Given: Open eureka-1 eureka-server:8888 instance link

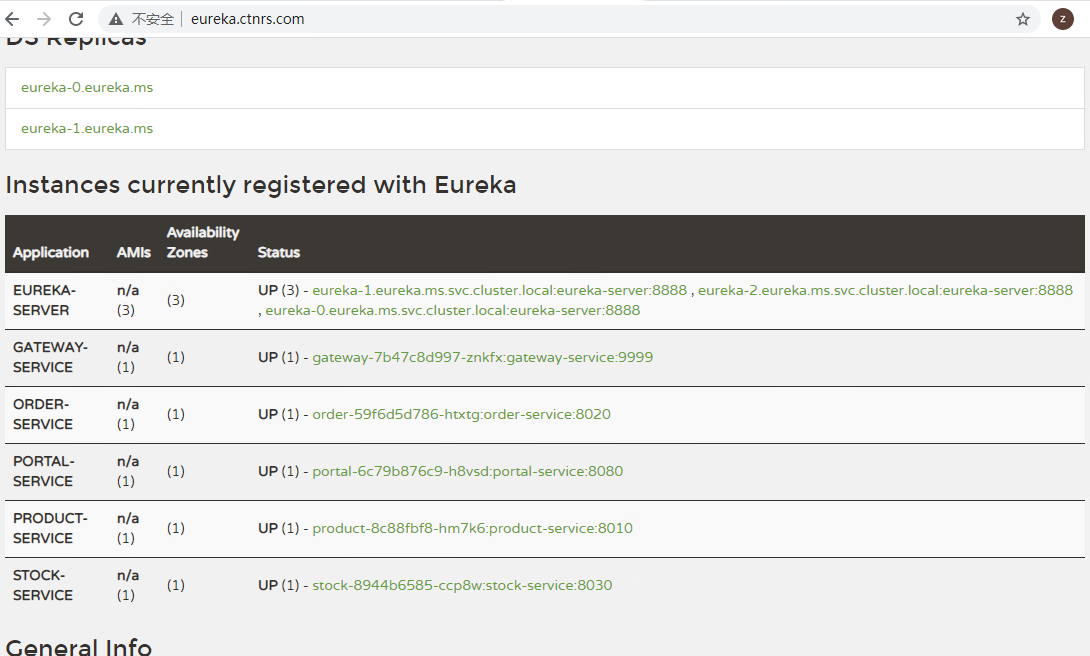Looking at the screenshot, I should pyautogui.click(x=499, y=290).
